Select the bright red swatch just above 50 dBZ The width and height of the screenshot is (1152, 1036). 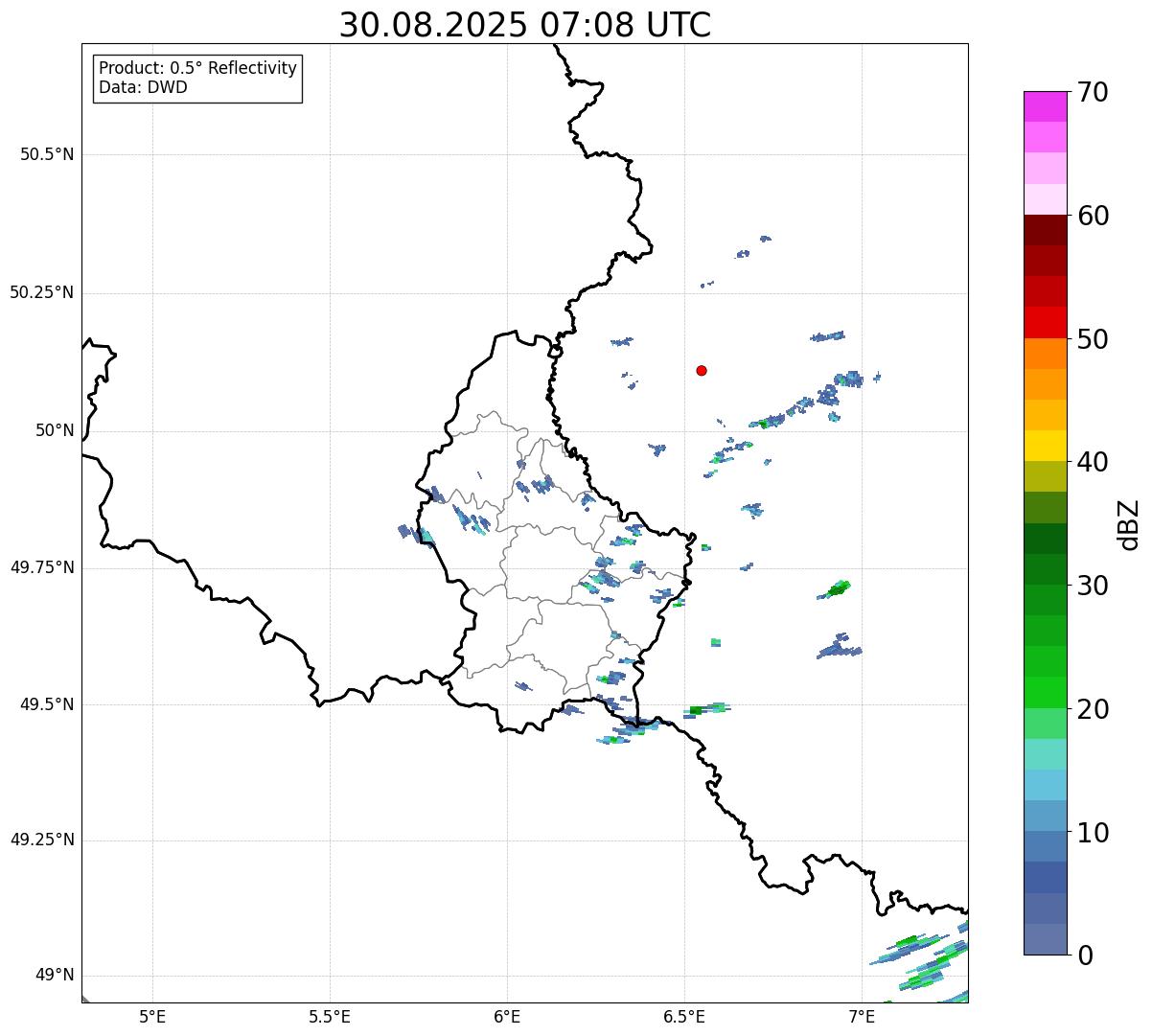[1046, 322]
